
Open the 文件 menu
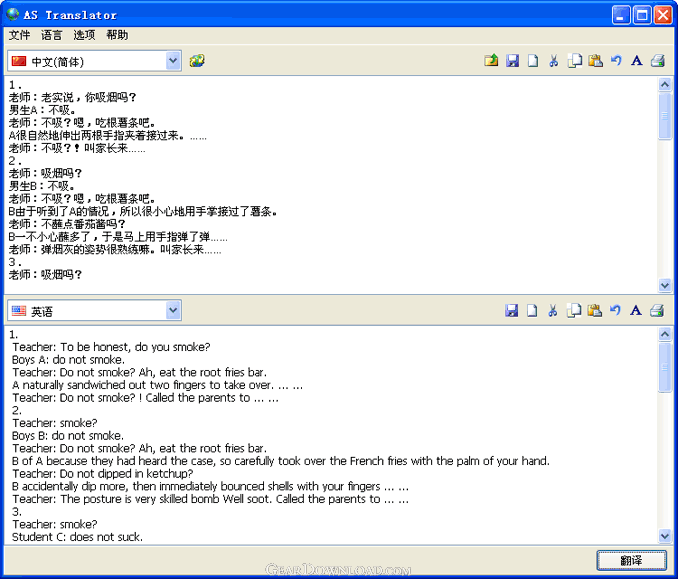click(19, 35)
